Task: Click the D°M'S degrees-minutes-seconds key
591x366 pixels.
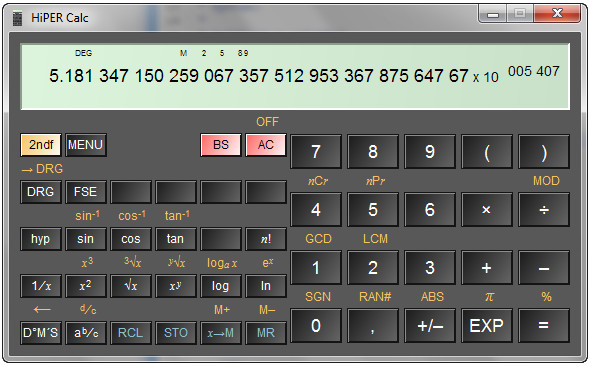Action: [x=41, y=333]
